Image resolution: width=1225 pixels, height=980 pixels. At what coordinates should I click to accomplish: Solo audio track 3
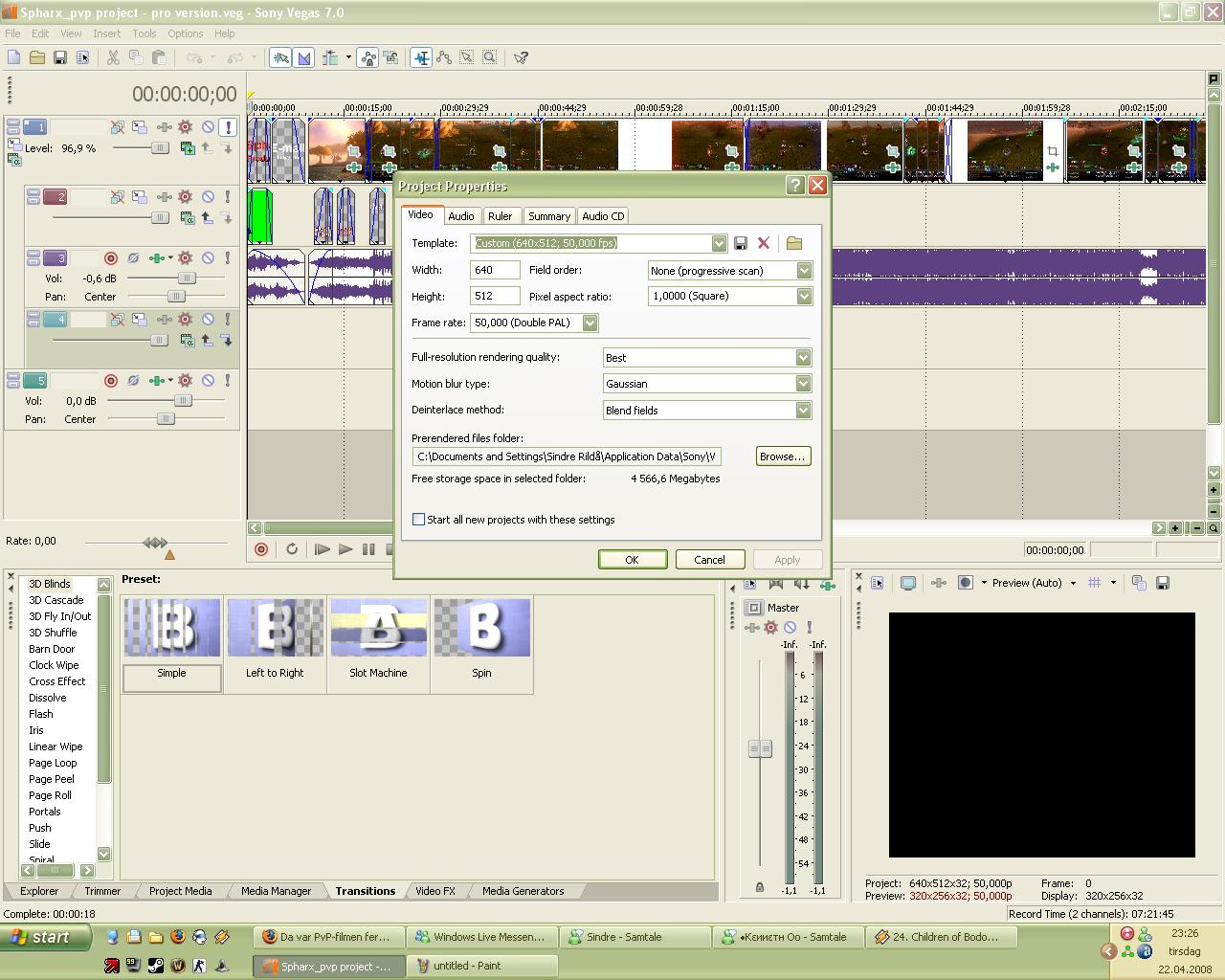coord(228,257)
